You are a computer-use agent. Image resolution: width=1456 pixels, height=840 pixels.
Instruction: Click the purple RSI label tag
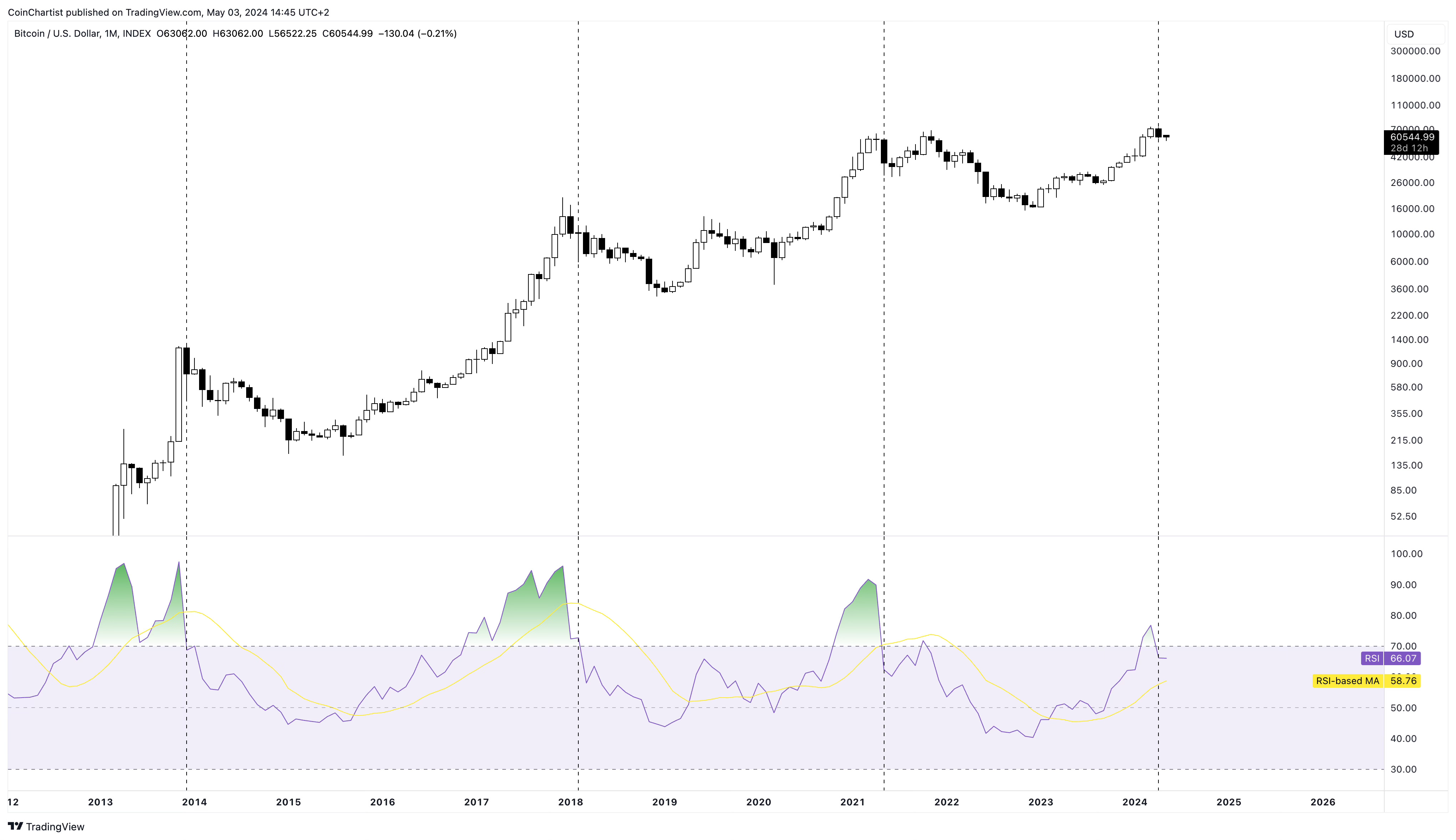(x=1372, y=658)
